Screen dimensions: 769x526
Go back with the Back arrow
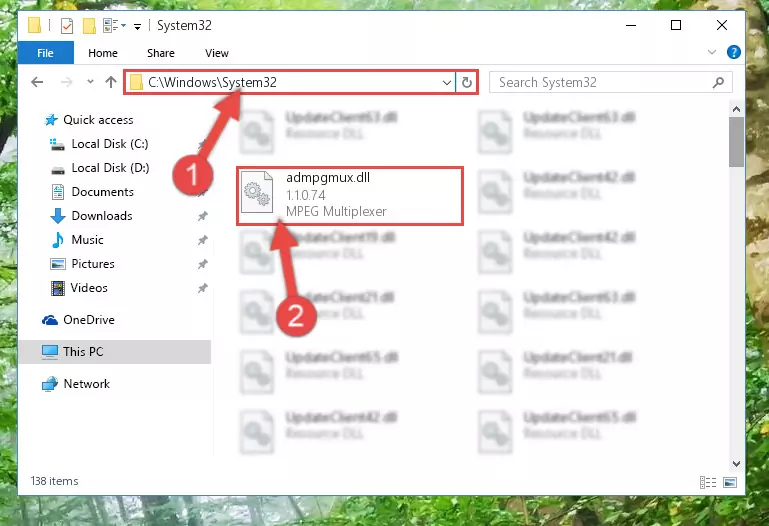37,82
